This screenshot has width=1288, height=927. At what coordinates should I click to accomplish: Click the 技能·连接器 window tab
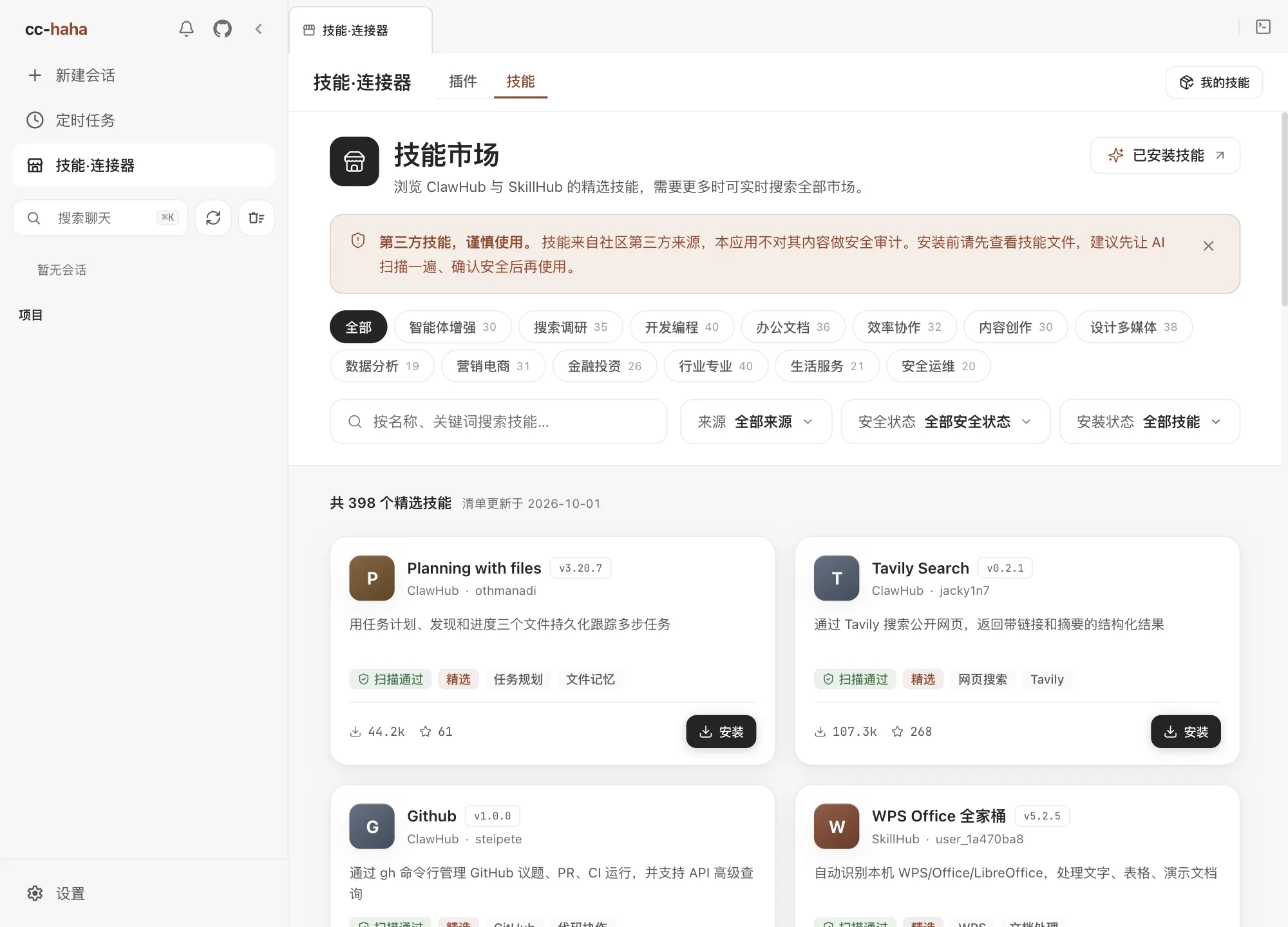(x=361, y=30)
